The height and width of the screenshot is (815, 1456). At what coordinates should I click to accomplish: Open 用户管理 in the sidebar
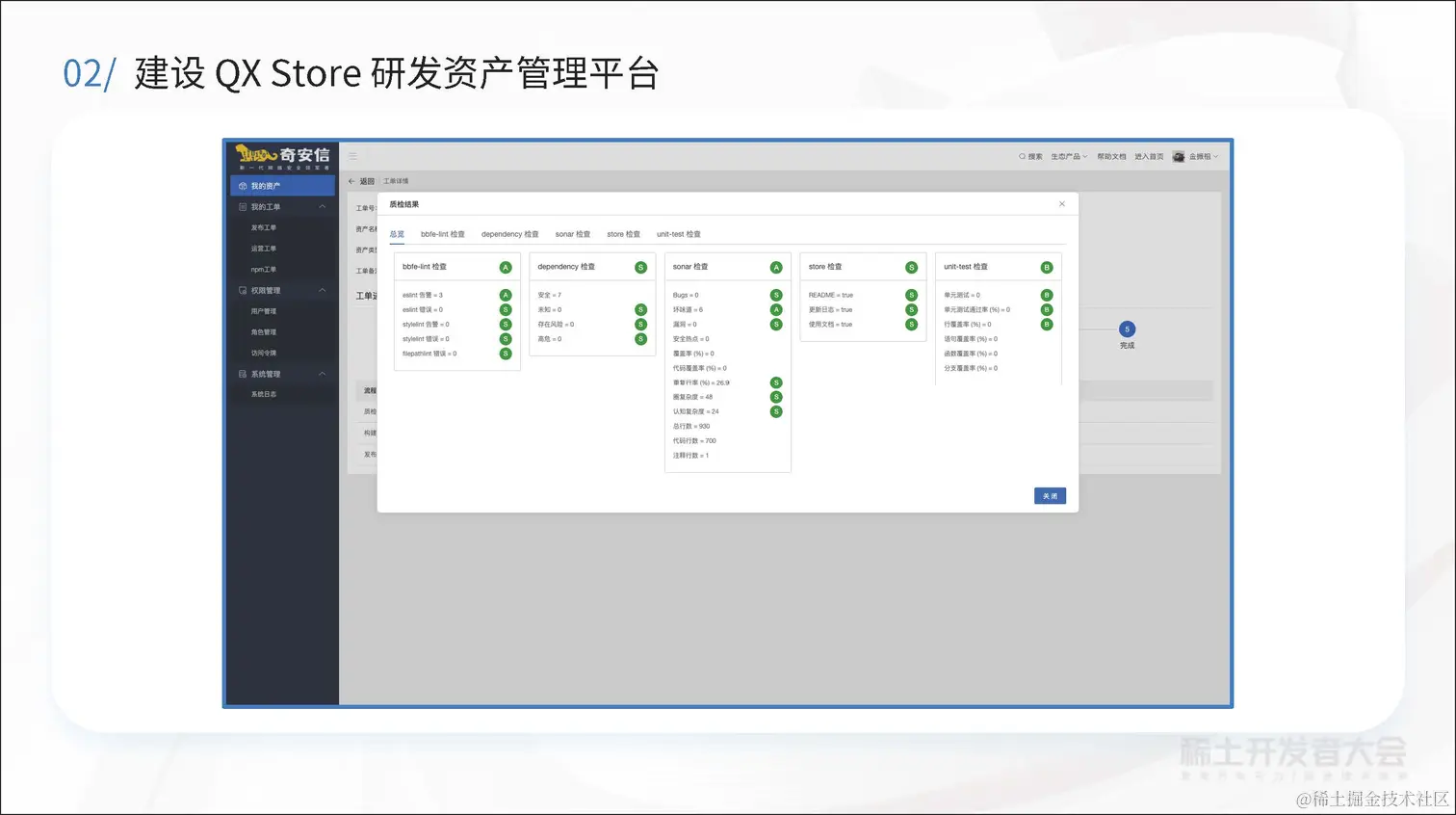(264, 311)
